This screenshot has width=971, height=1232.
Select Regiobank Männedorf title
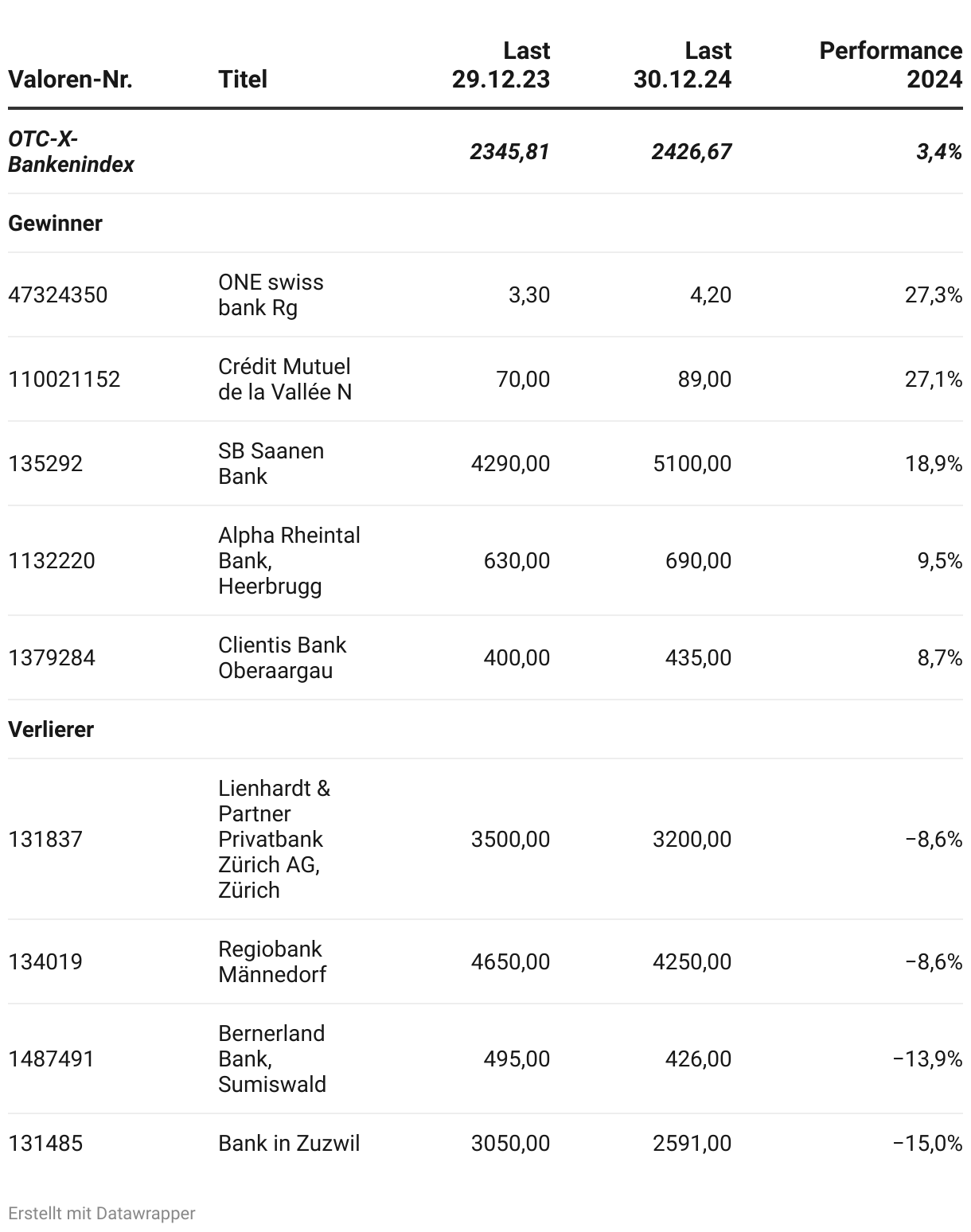click(x=272, y=962)
